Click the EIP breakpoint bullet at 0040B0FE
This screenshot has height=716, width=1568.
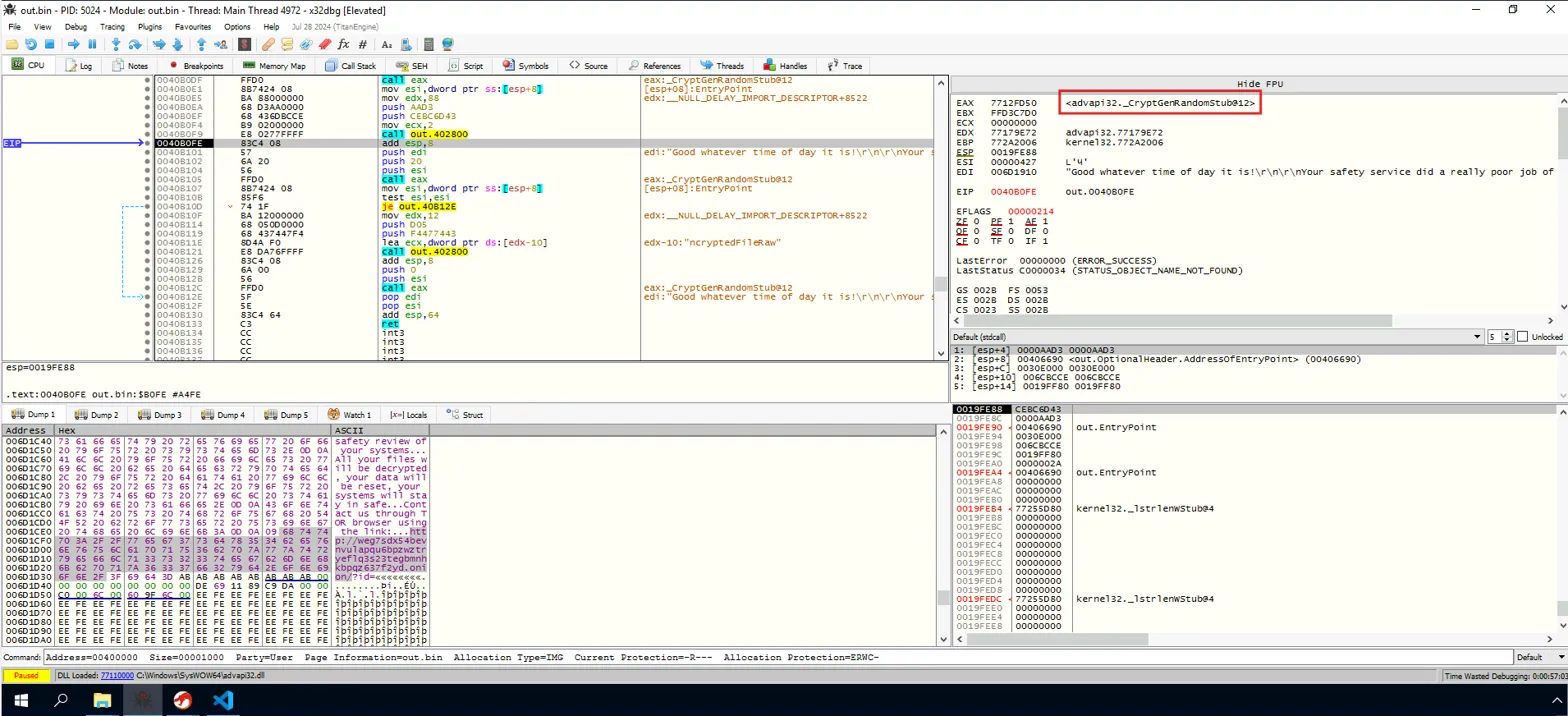point(147,144)
